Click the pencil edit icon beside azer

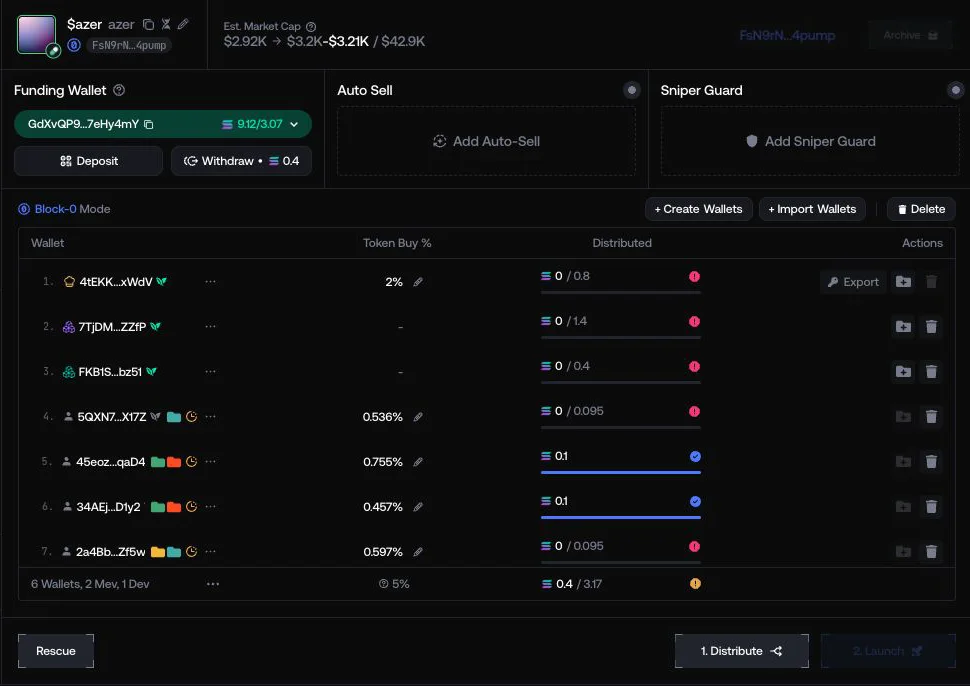[x=183, y=24]
